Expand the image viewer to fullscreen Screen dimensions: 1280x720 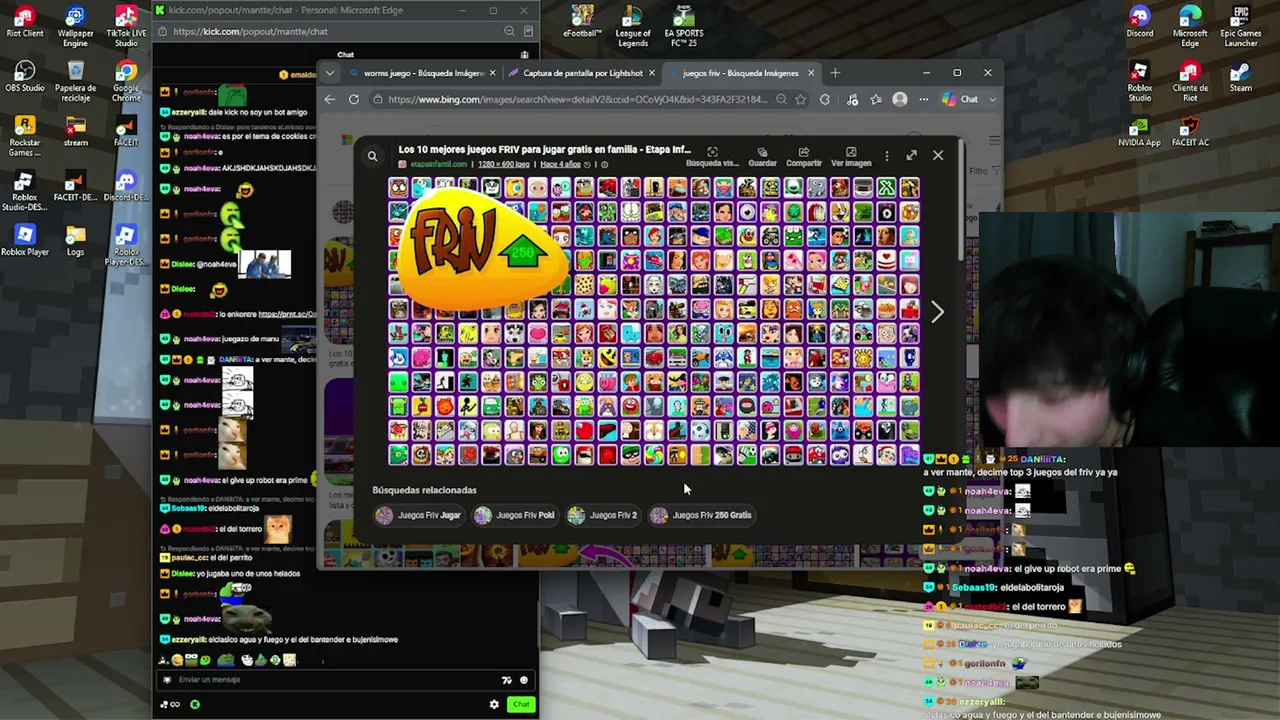point(911,155)
